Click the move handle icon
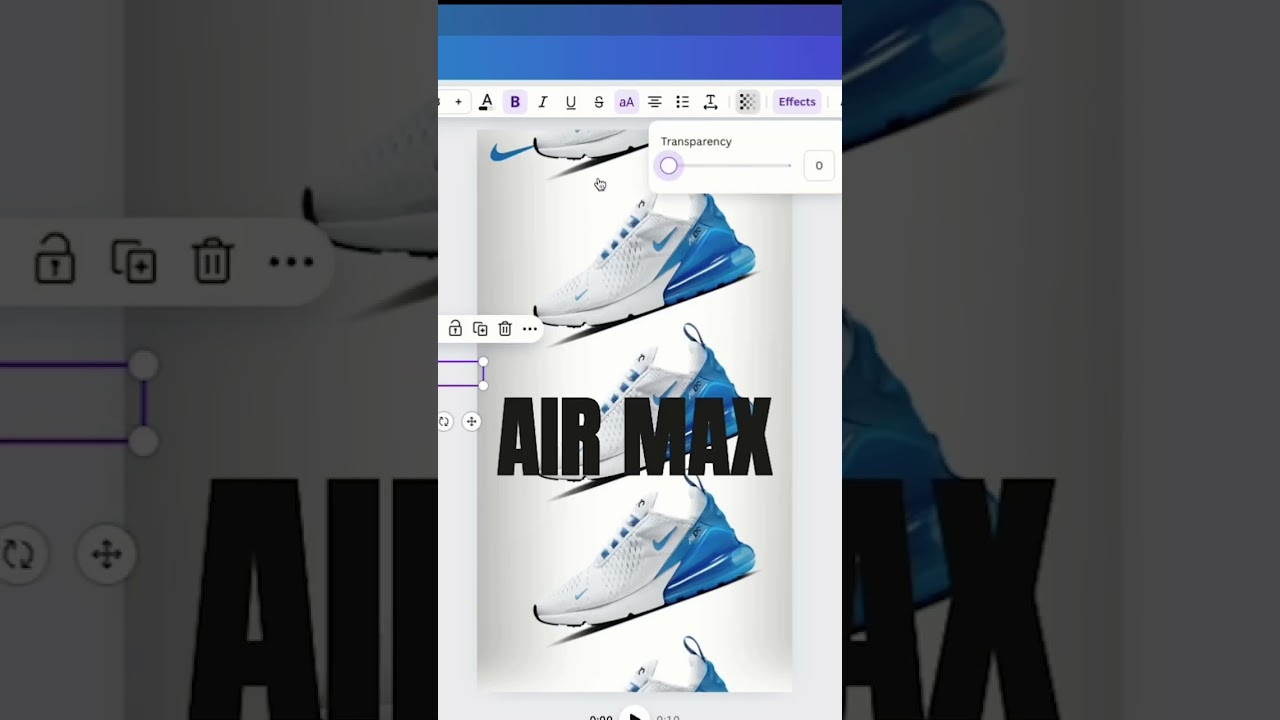 [x=471, y=422]
